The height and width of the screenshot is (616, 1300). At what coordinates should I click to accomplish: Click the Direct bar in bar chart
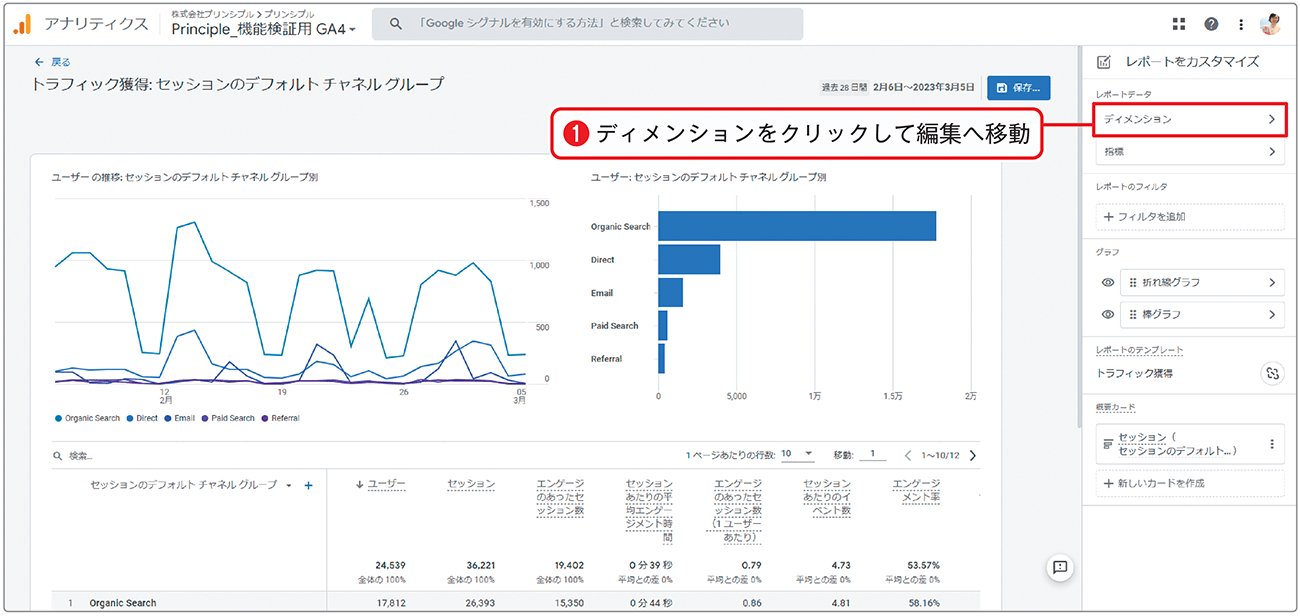(689, 259)
